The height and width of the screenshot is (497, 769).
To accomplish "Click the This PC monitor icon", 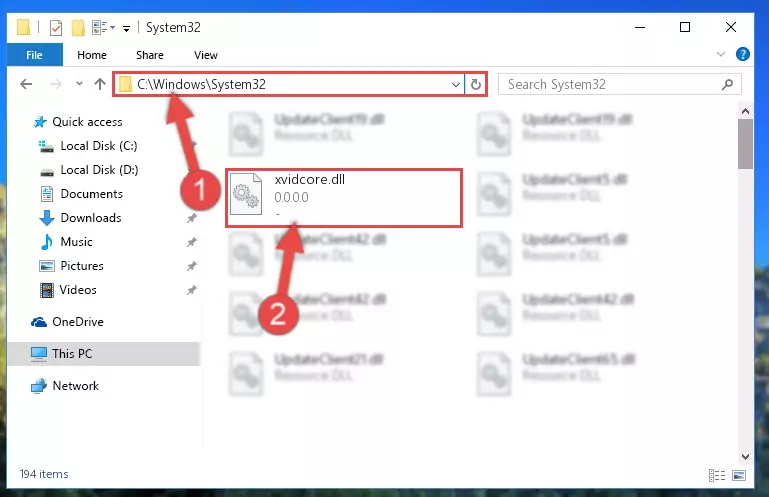I will click(x=39, y=354).
